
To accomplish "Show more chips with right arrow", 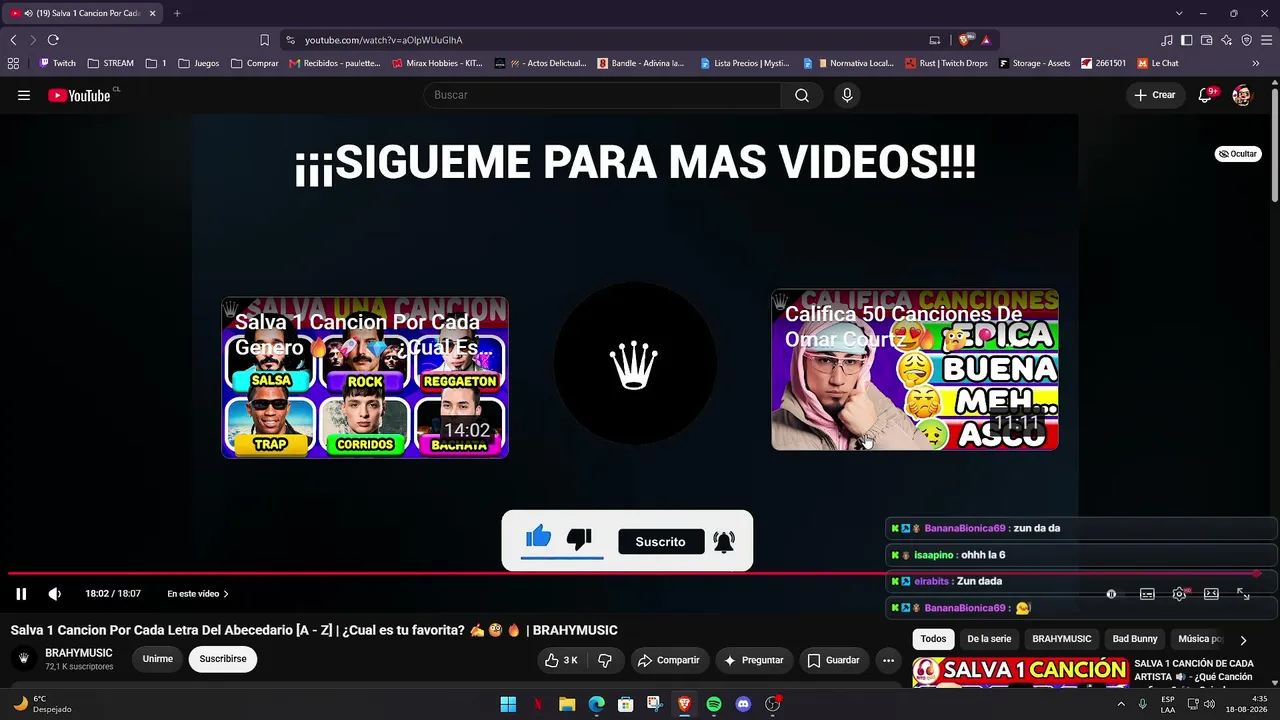I will click(x=1243, y=640).
